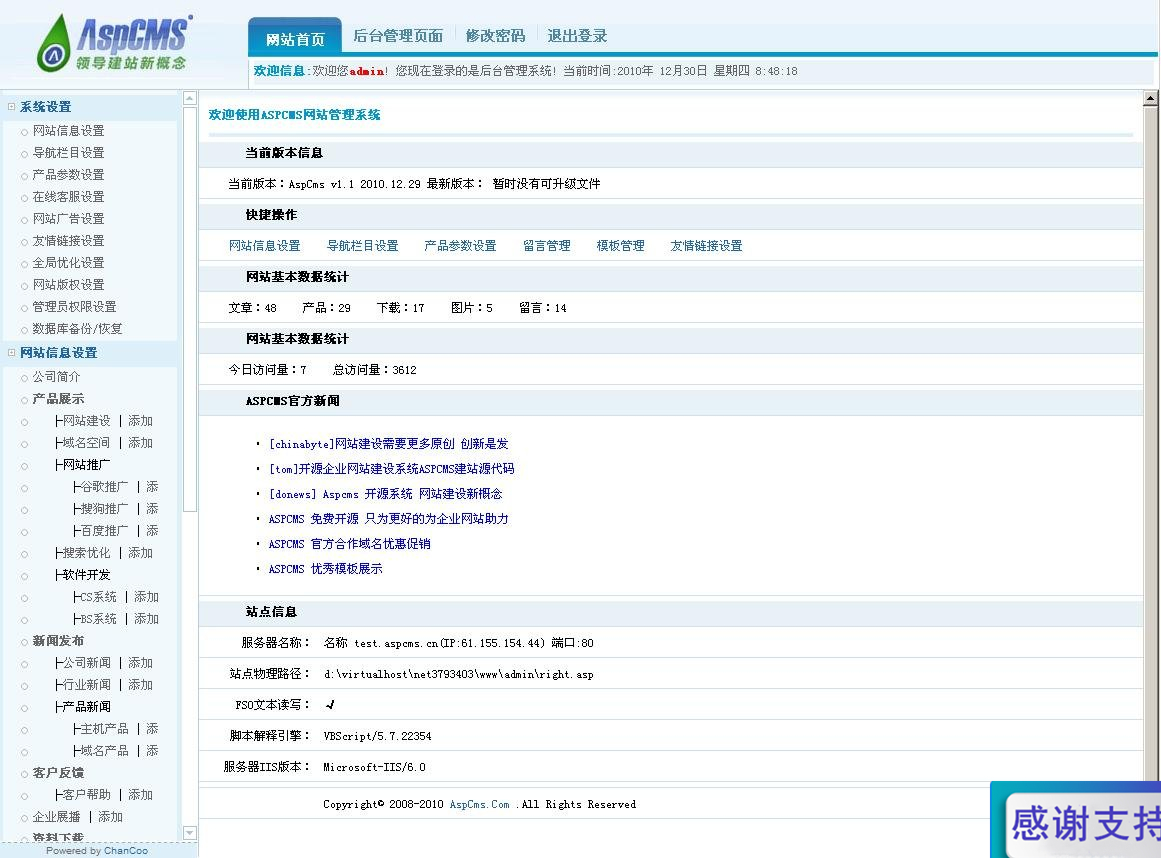Open the 百度推广 sidebar entry
This screenshot has height=858, width=1161.
tap(104, 531)
